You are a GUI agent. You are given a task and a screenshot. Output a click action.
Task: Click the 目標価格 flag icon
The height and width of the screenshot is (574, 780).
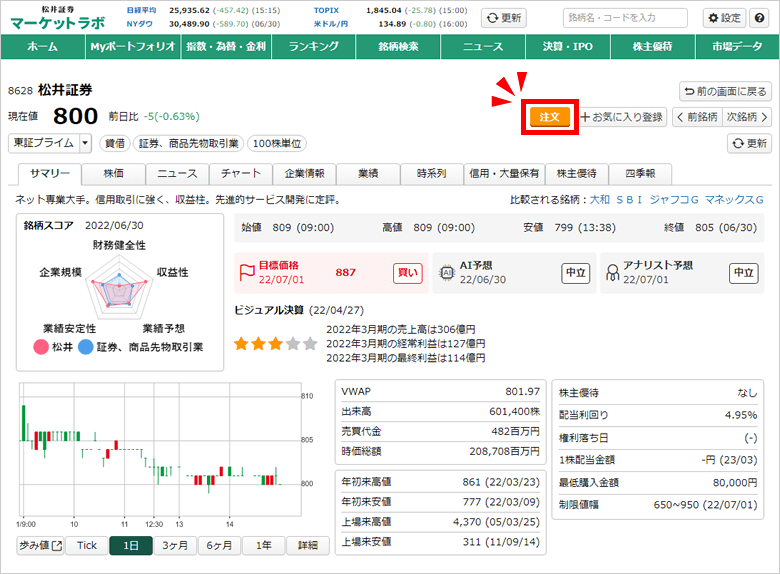[247, 273]
